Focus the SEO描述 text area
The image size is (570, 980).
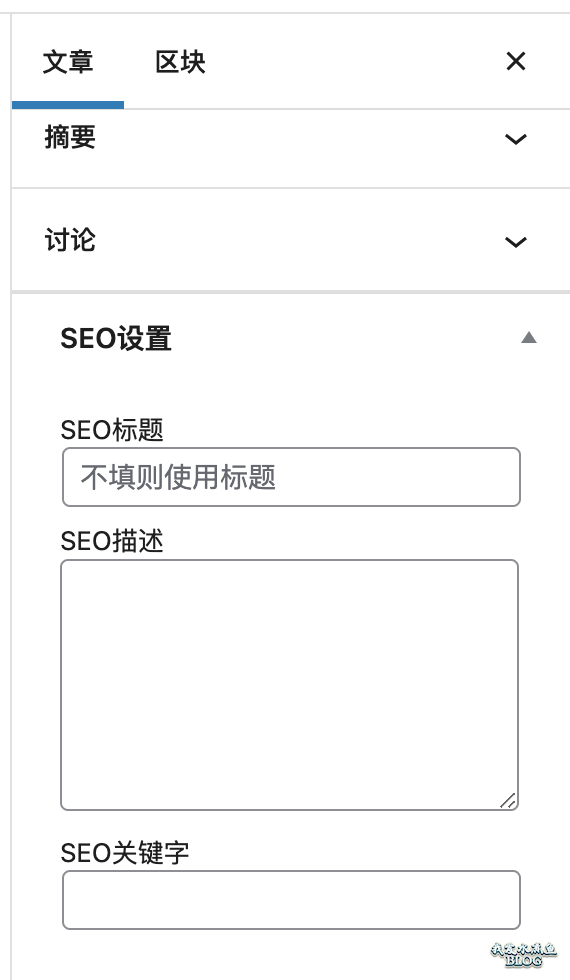click(290, 685)
